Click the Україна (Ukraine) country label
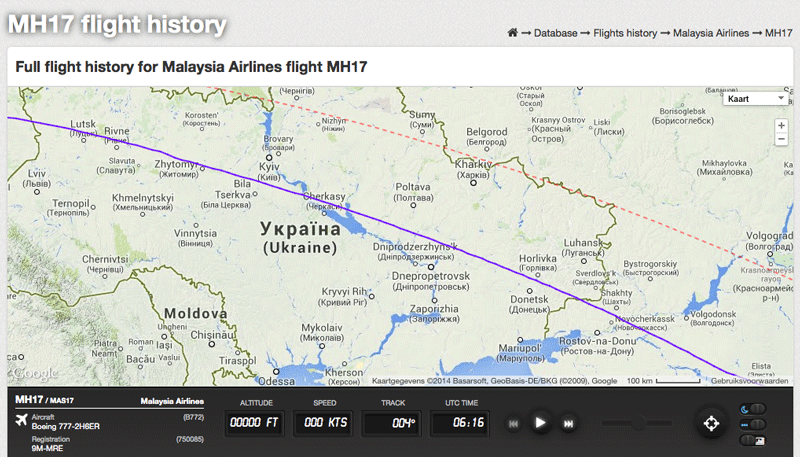800x457 pixels. click(x=301, y=238)
